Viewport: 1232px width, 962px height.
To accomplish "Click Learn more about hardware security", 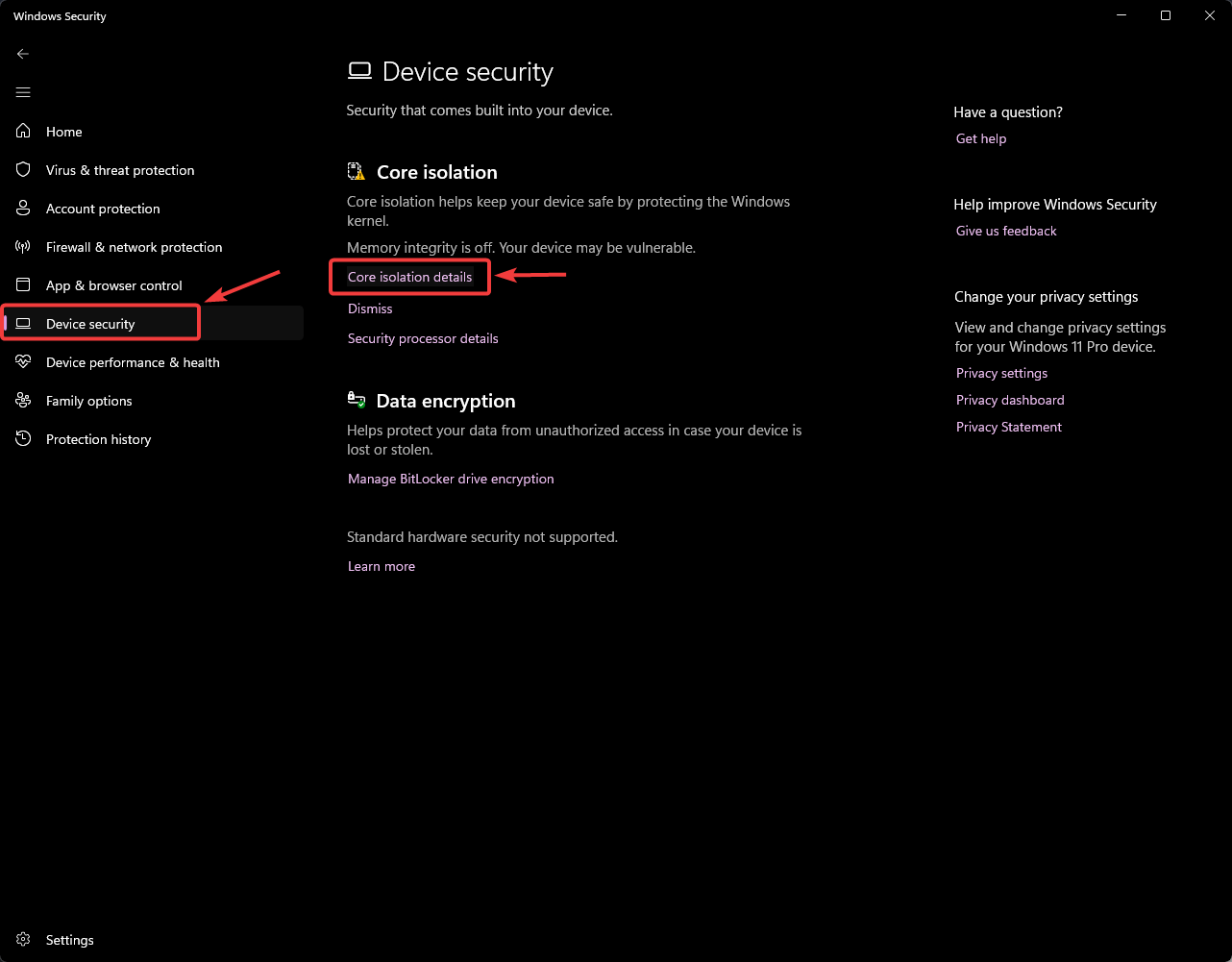I will point(382,566).
